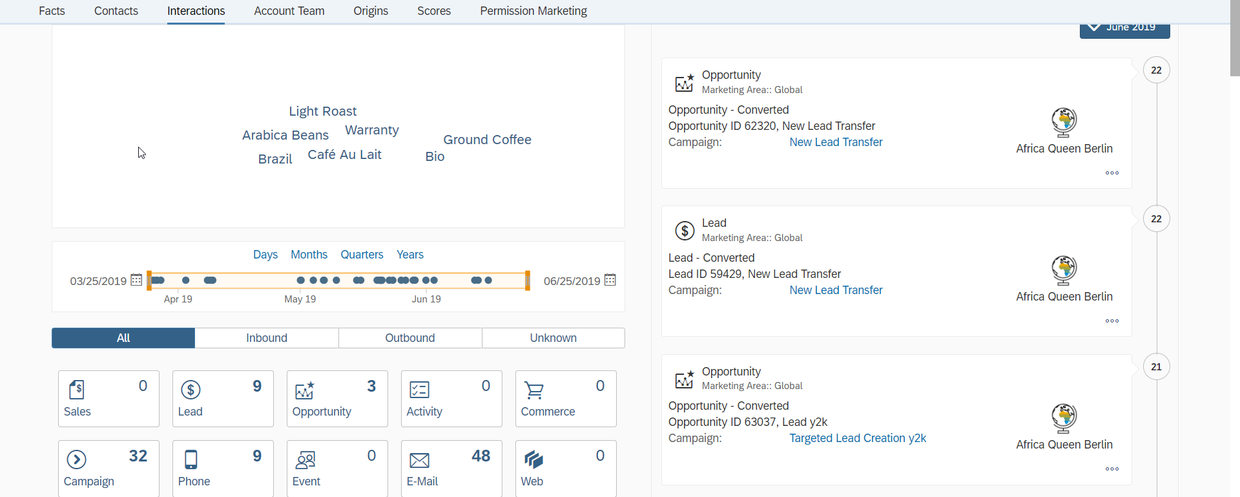1240x497 pixels.
Task: Select the E-Mail interaction tile
Action: click(x=451, y=468)
